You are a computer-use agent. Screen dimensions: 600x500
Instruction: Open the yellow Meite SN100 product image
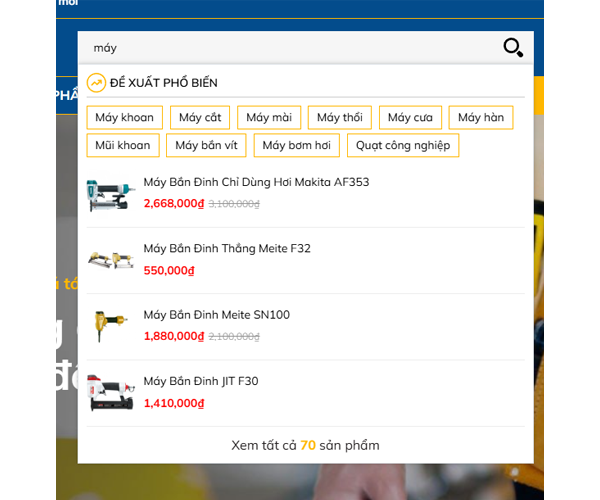pyautogui.click(x=106, y=326)
